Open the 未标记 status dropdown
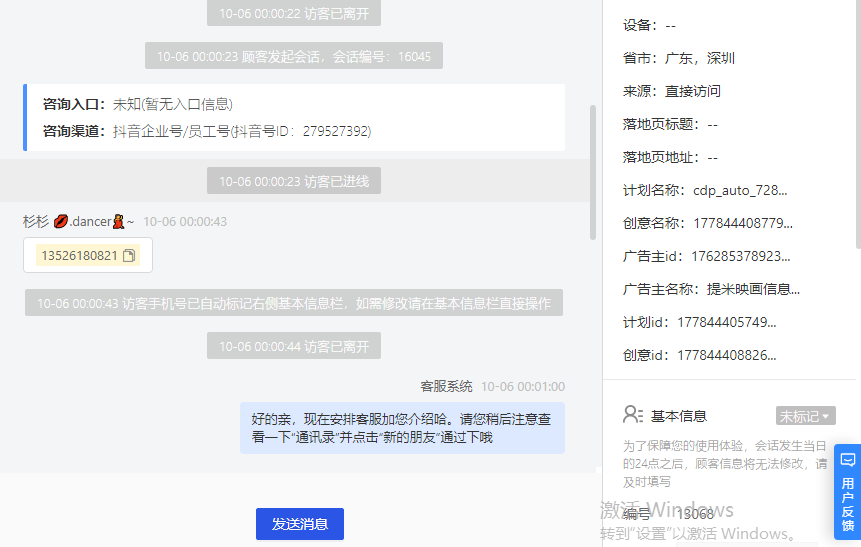The height and width of the screenshot is (547, 861). click(x=806, y=416)
